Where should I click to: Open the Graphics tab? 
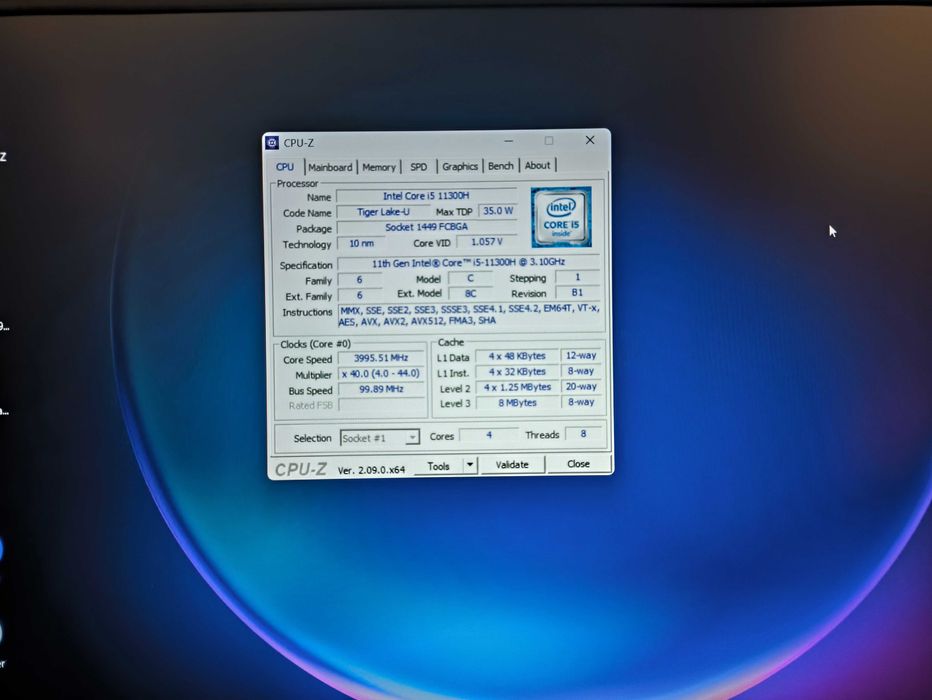(459, 166)
